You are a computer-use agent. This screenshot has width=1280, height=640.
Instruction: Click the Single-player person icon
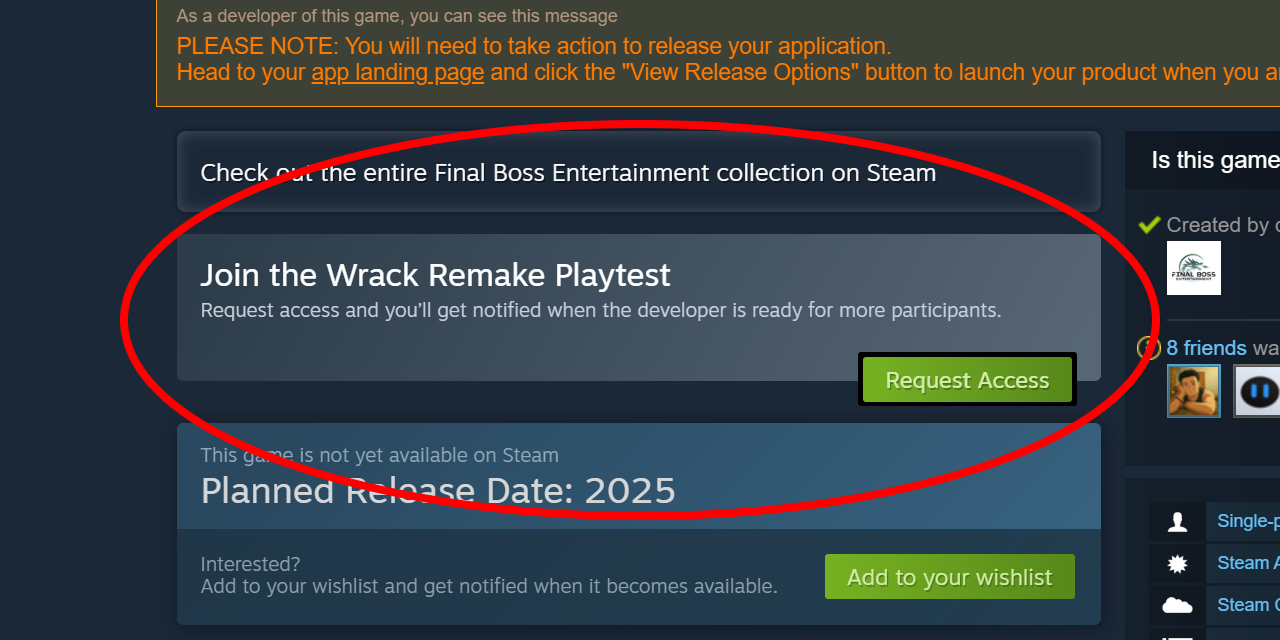point(1178,521)
